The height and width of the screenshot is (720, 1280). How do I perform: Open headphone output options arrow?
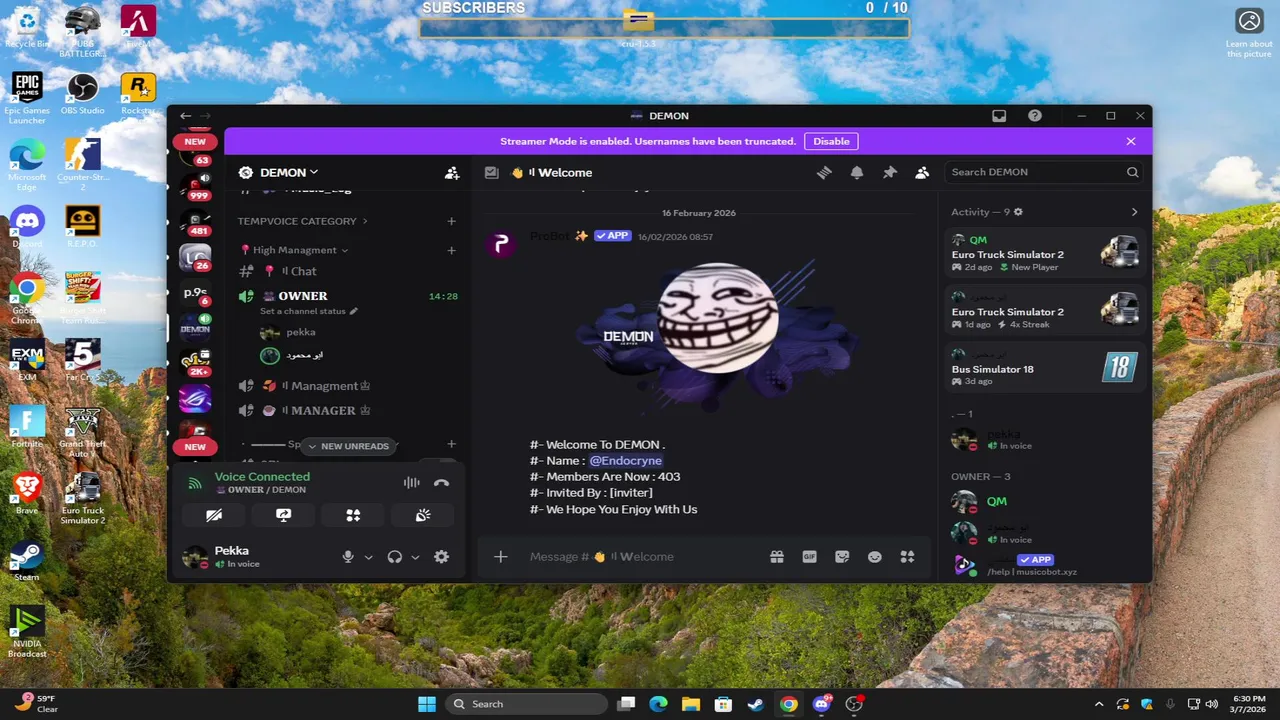pos(415,557)
